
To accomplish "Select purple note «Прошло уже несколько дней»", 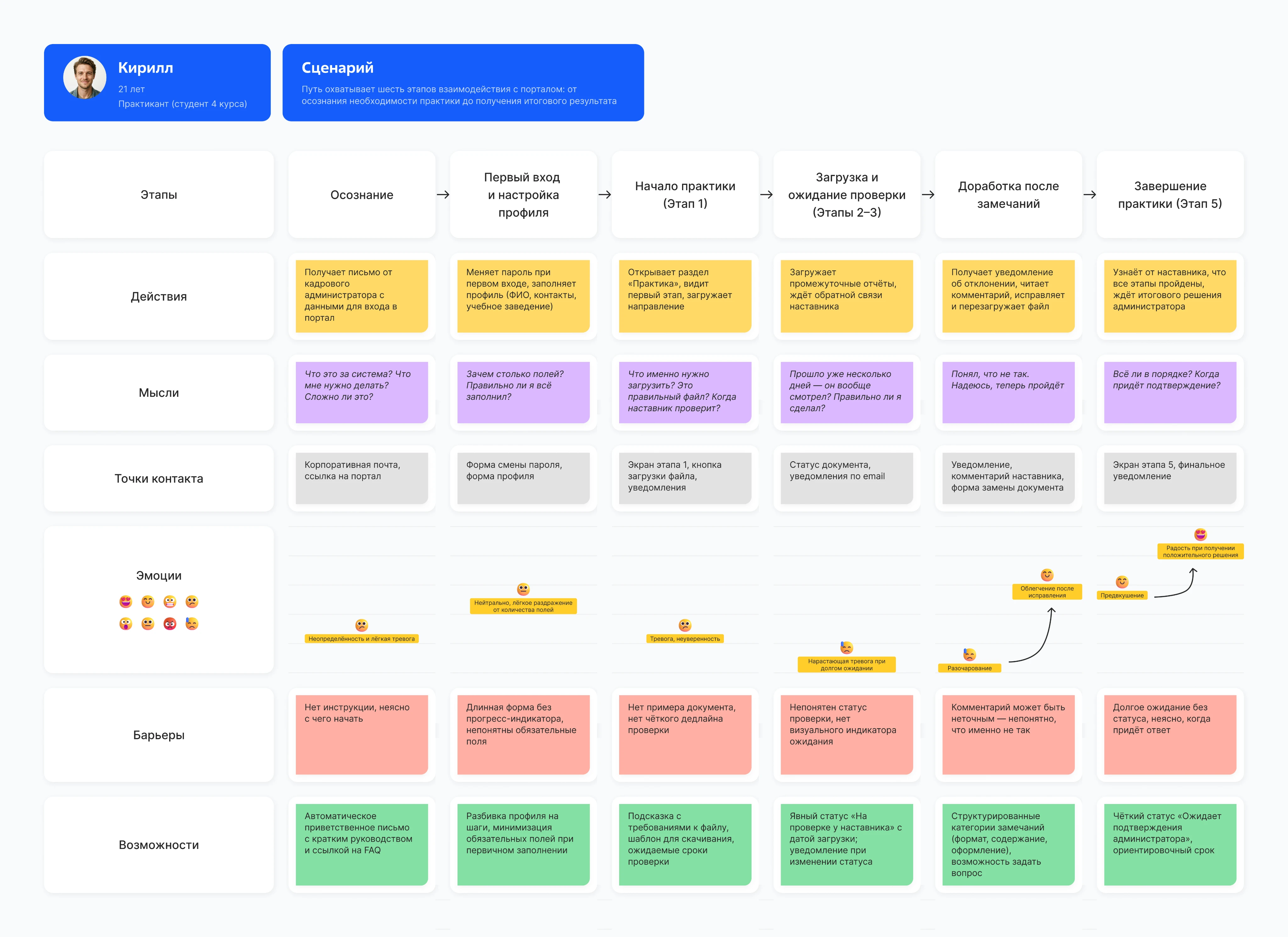I will (847, 392).
